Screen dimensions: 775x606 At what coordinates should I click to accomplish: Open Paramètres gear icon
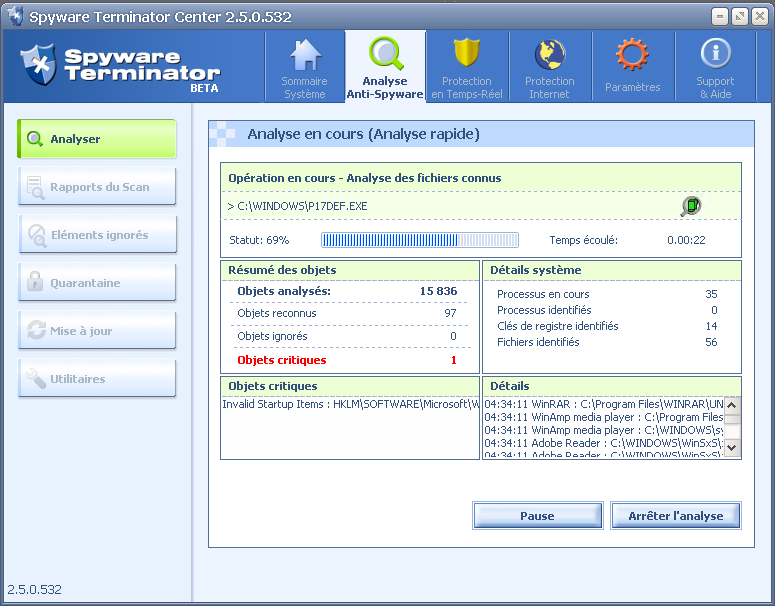(632, 54)
